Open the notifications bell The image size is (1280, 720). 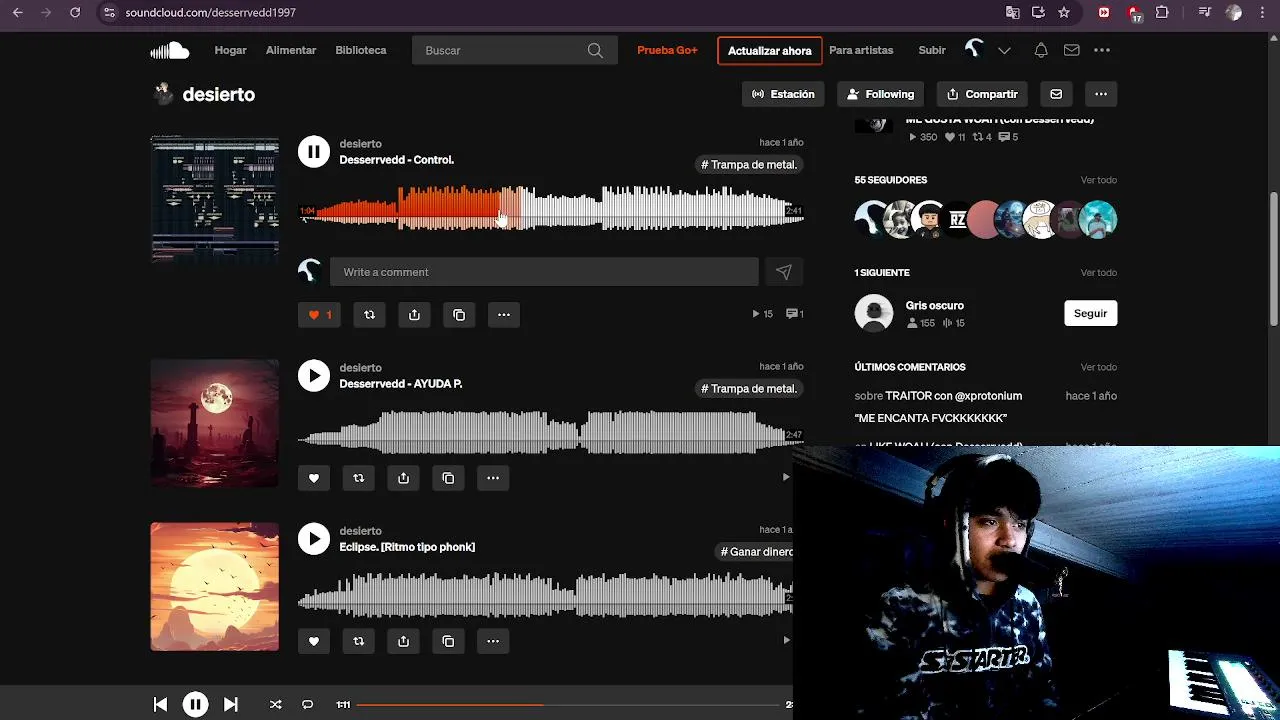tap(1041, 50)
